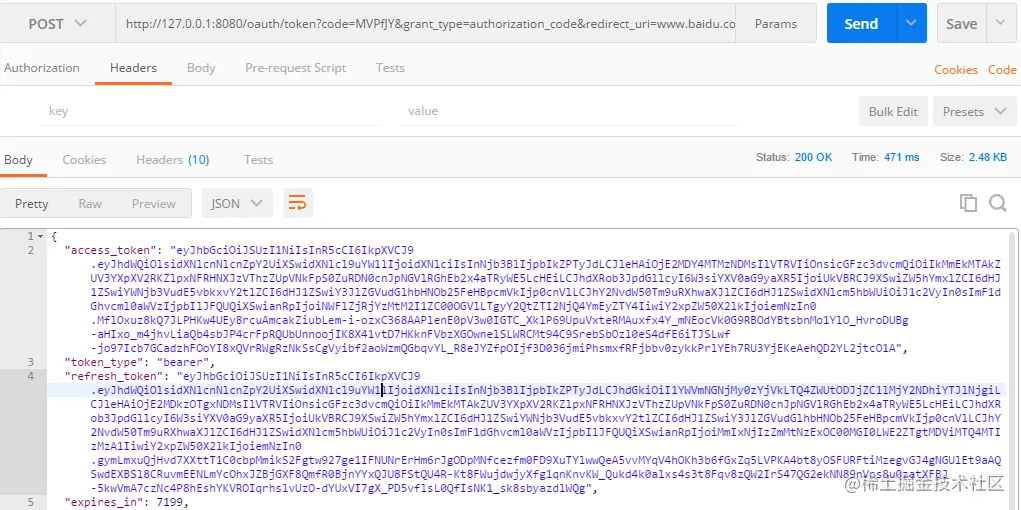
Task: Collapse JSON line 1 fold arrow
Action: coord(41,236)
